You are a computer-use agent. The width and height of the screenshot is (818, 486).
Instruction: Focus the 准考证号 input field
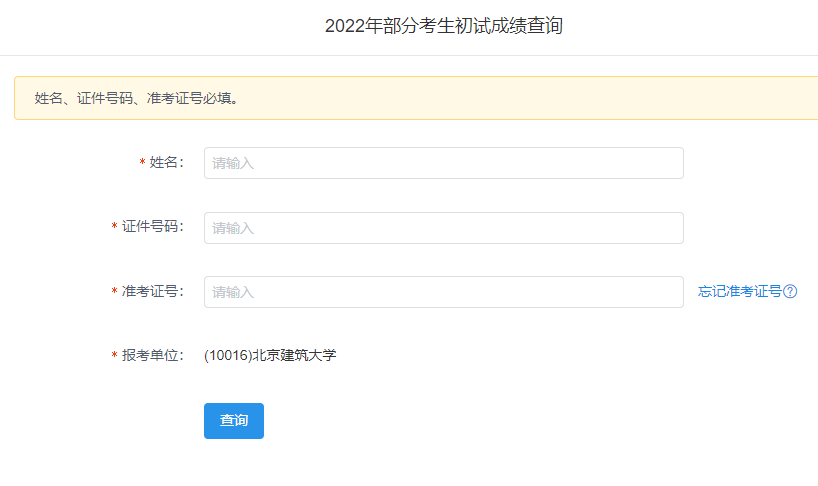(x=443, y=292)
